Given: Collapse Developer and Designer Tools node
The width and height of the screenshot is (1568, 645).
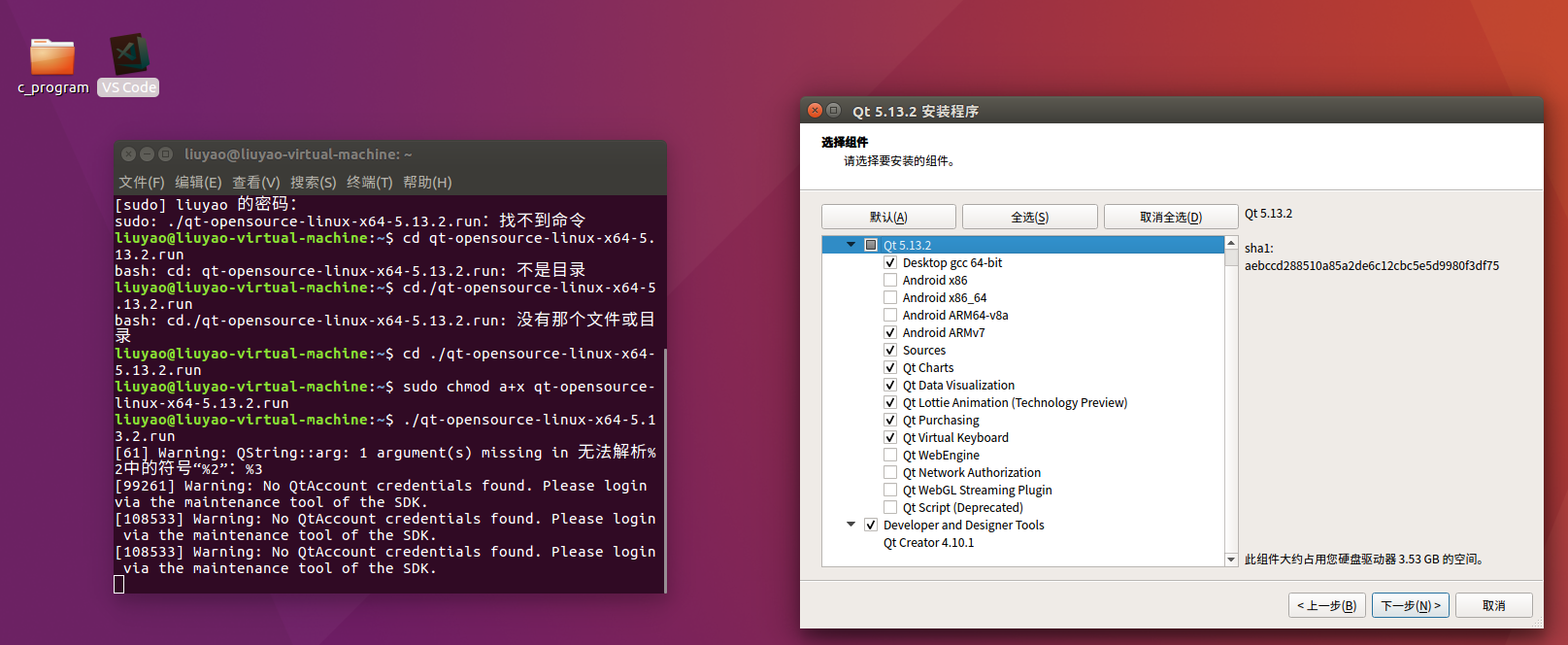Looking at the screenshot, I should coord(851,525).
